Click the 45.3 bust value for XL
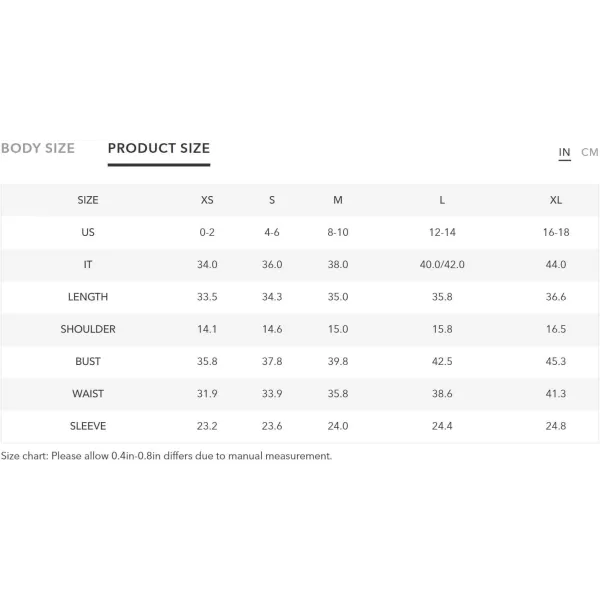This screenshot has width=600, height=600. (556, 362)
